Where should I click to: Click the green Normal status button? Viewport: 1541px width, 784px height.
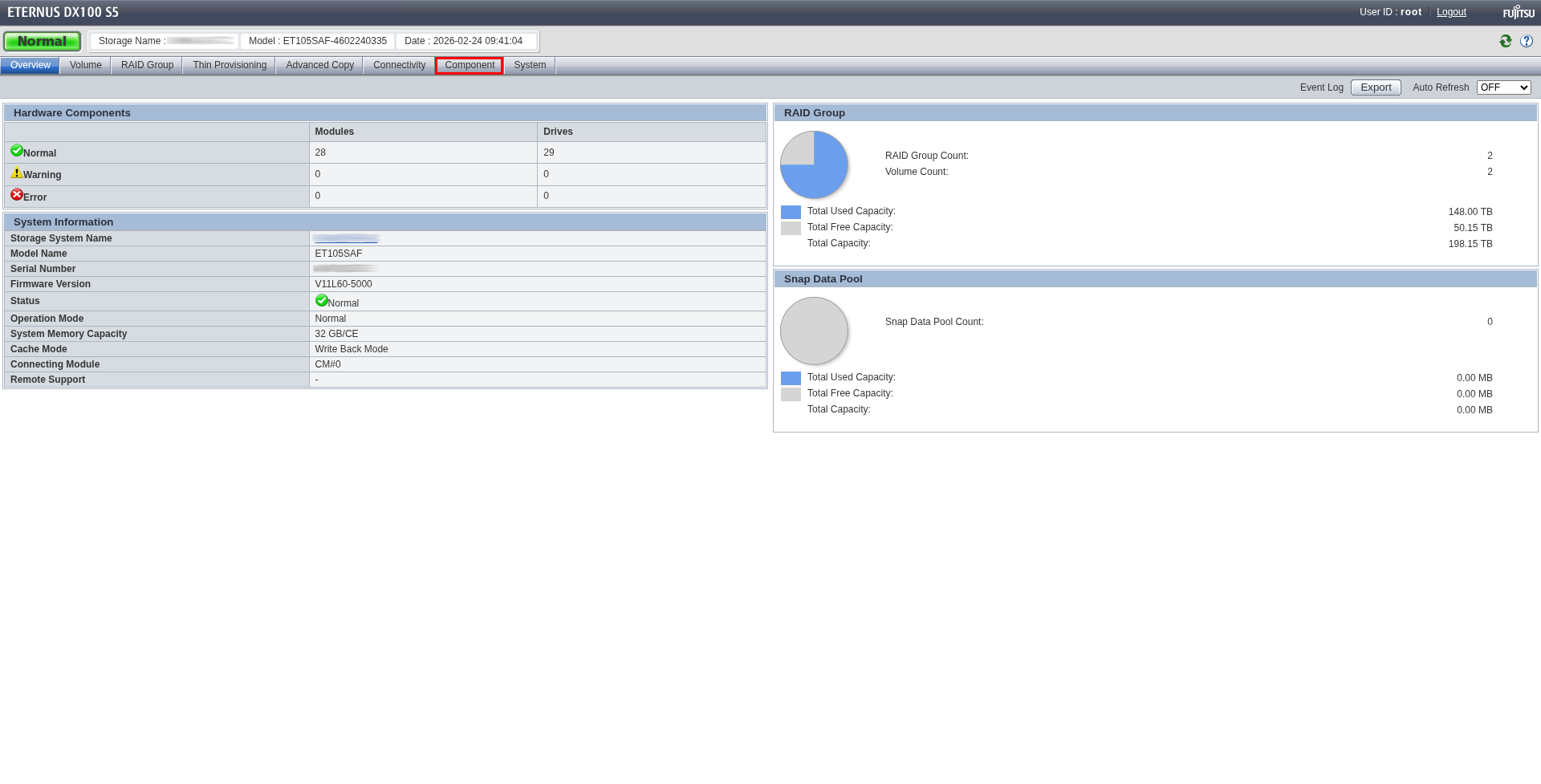tap(43, 41)
